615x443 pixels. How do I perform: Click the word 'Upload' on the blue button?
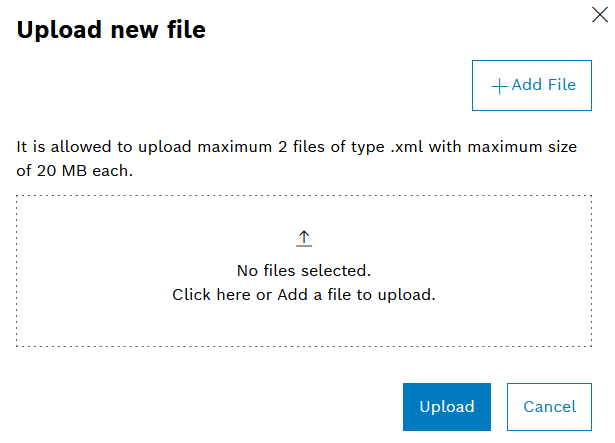[446, 407]
